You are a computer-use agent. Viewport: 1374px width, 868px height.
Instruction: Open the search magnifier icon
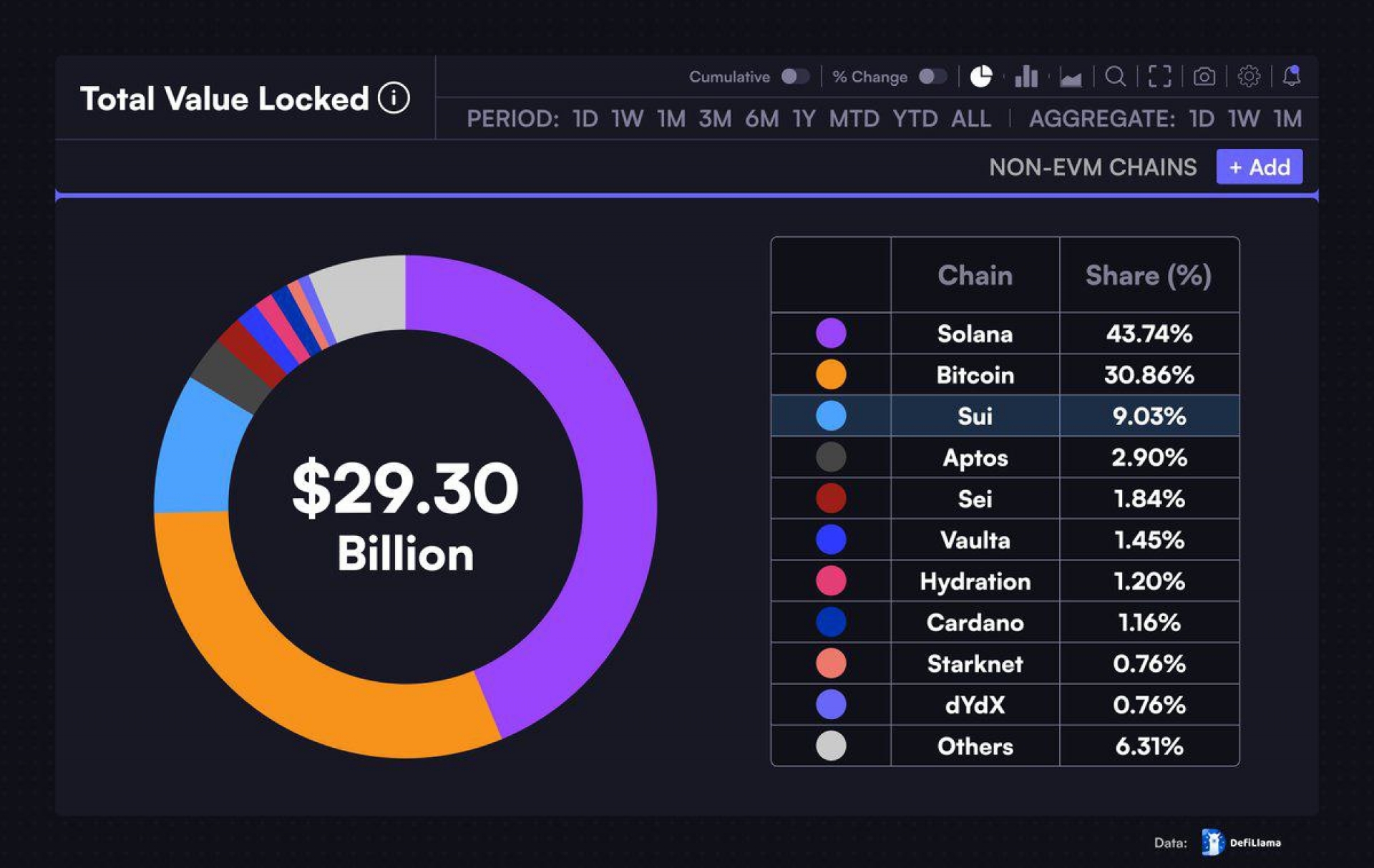pos(1115,77)
